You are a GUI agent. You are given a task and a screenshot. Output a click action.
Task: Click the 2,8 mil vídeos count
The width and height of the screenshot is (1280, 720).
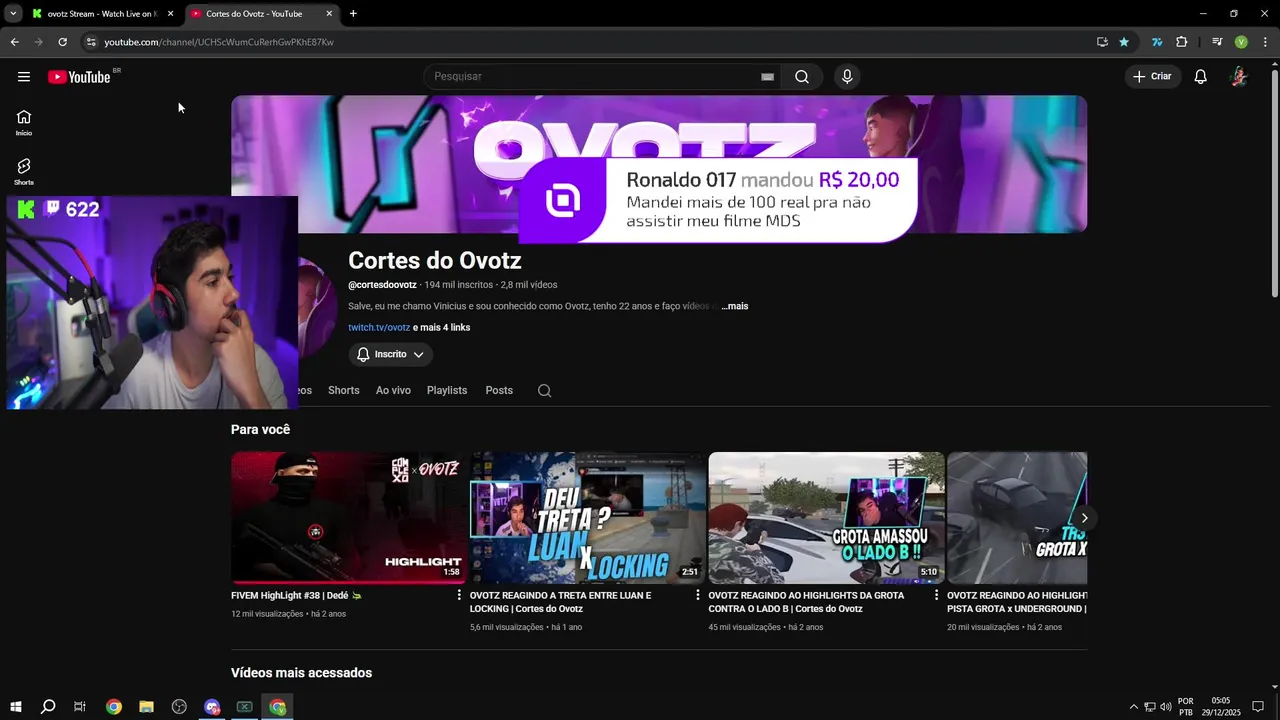pyautogui.click(x=529, y=285)
